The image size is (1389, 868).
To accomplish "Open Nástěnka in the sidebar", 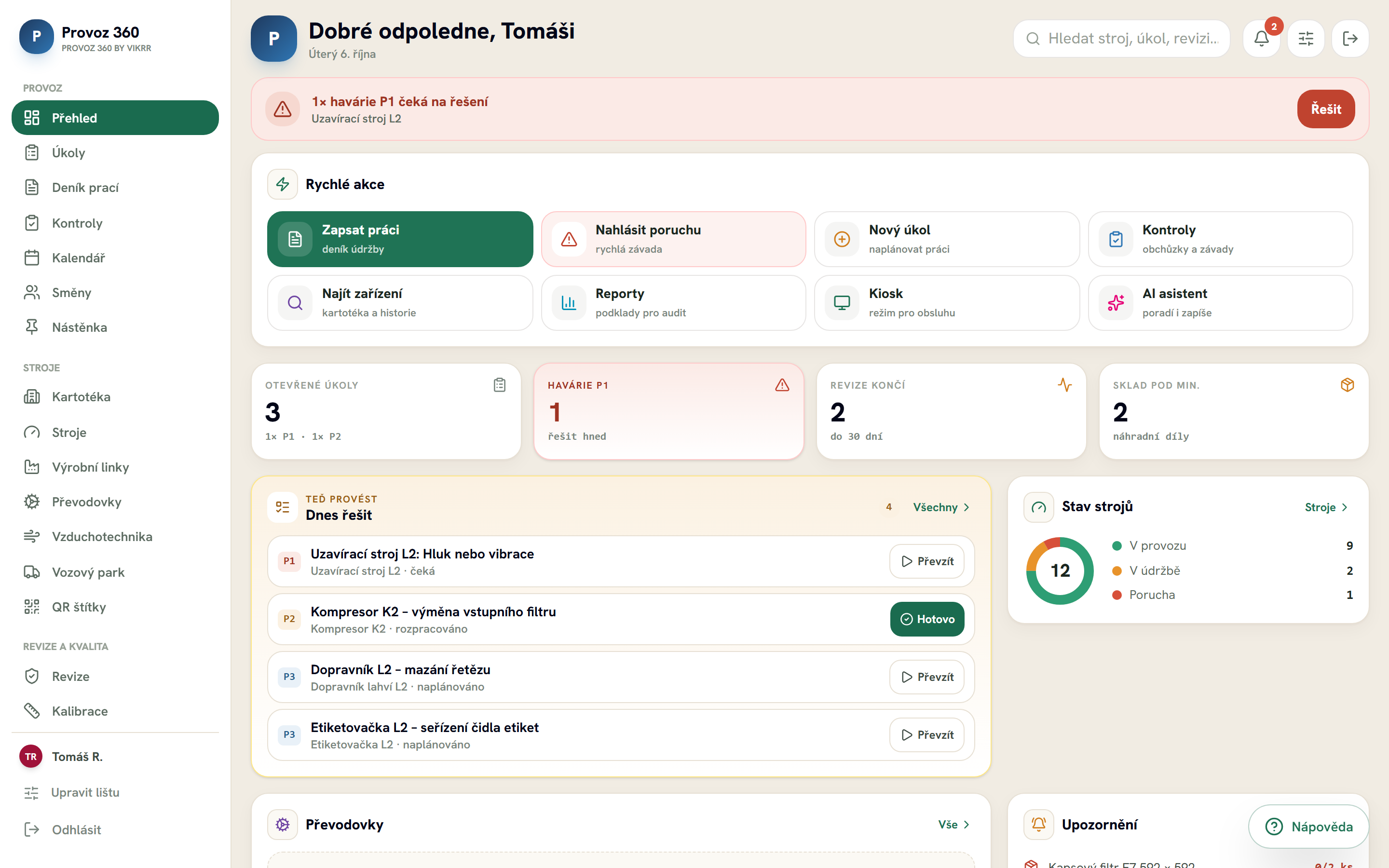I will click(x=115, y=327).
